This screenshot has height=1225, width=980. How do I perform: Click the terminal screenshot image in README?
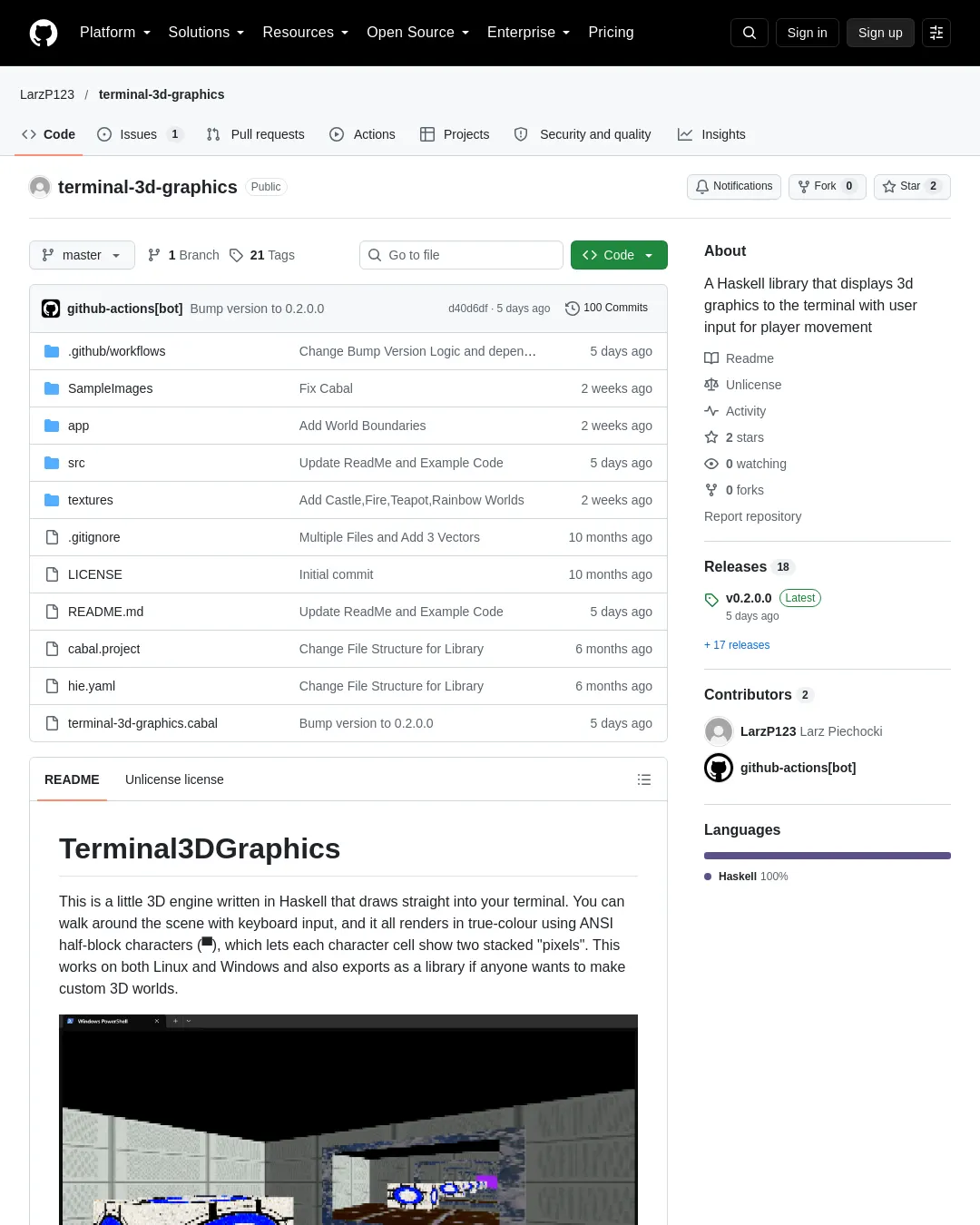(x=348, y=1120)
